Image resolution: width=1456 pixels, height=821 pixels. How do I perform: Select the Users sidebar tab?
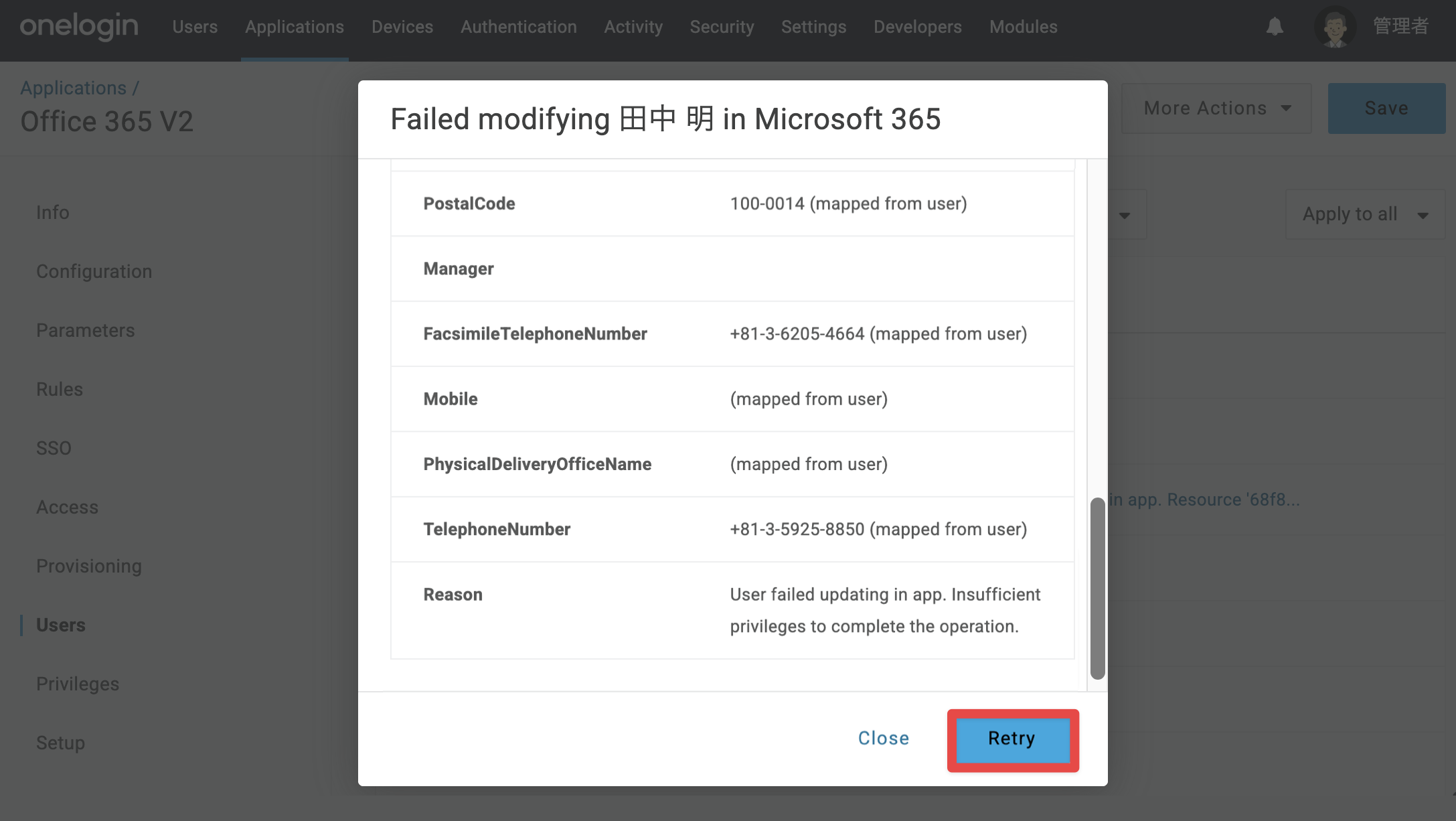click(61, 625)
